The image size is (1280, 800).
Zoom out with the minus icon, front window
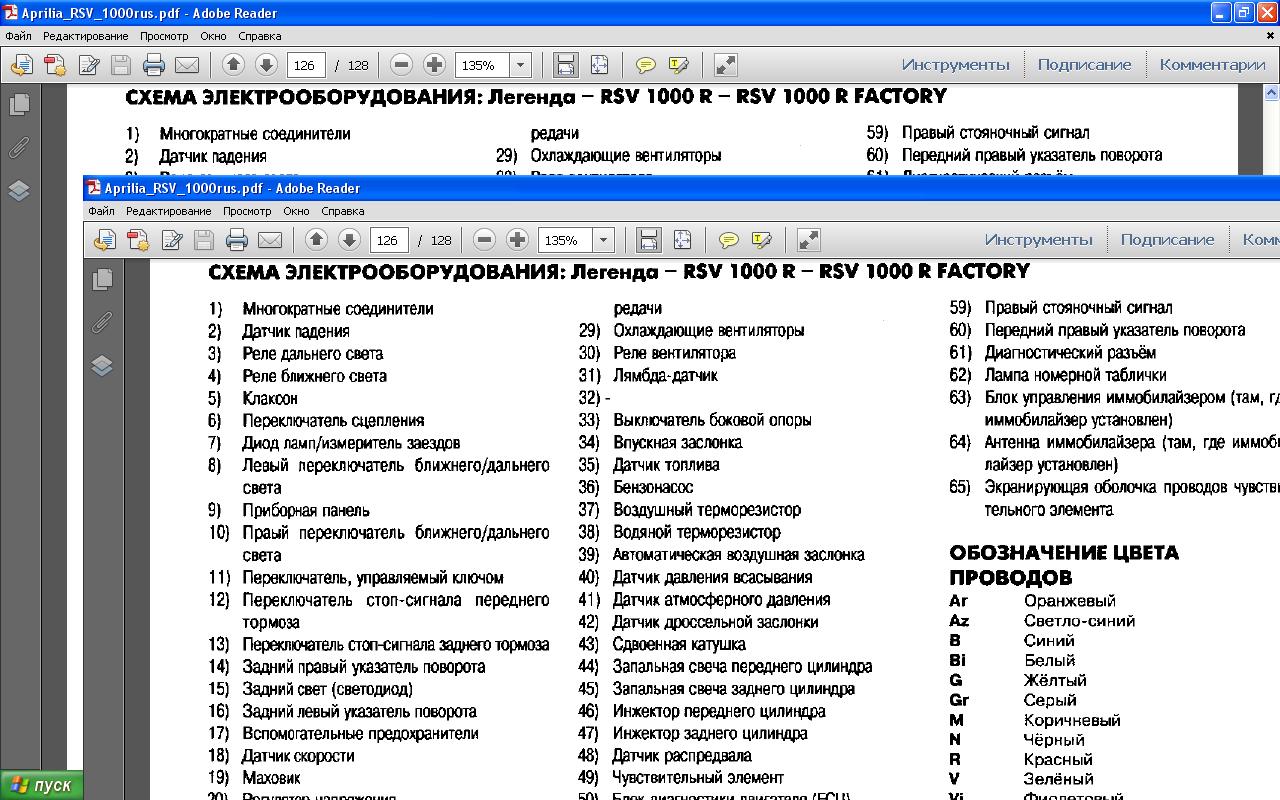pyautogui.click(x=484, y=240)
